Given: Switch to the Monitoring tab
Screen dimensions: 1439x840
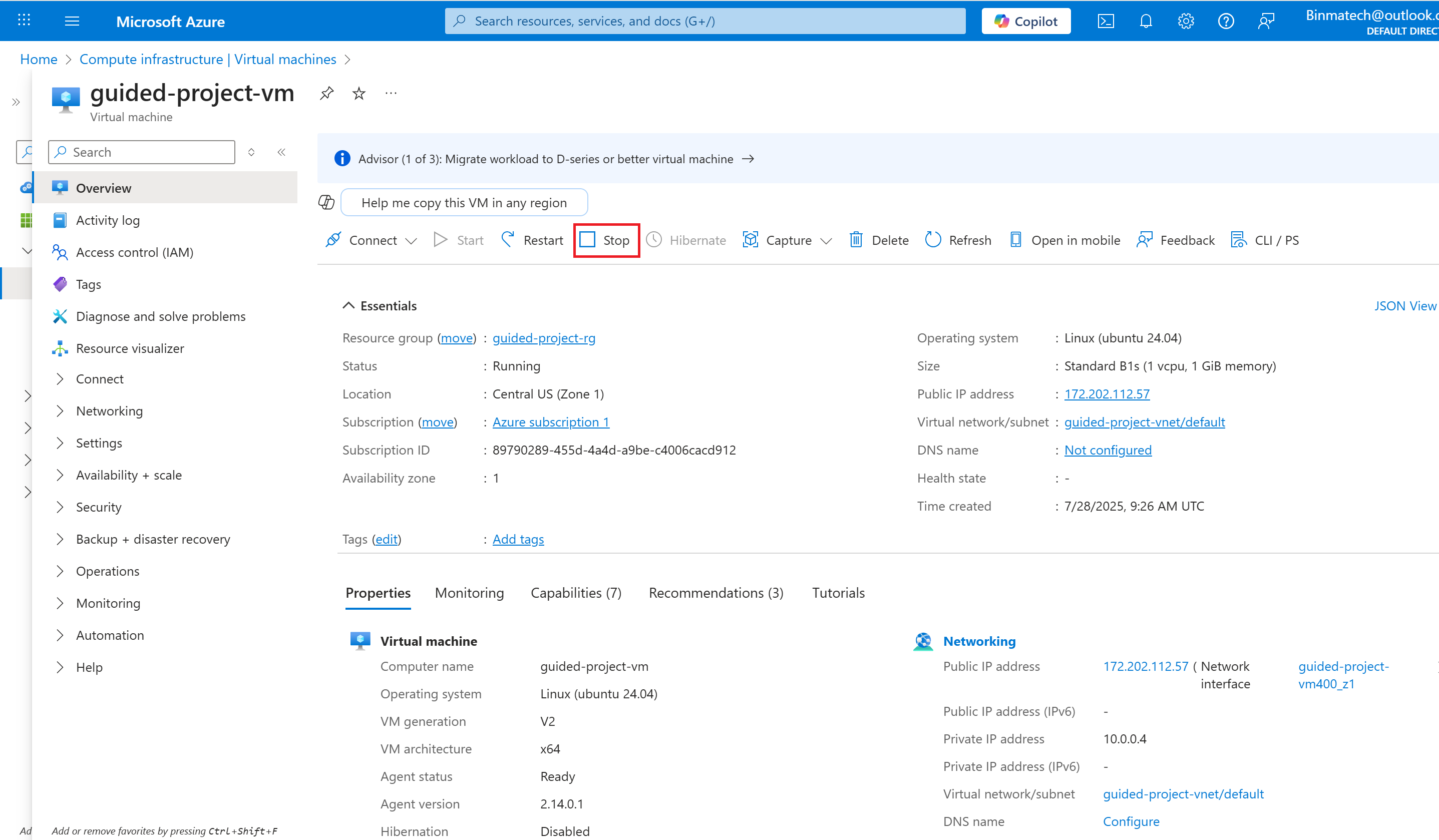Looking at the screenshot, I should click(x=469, y=593).
